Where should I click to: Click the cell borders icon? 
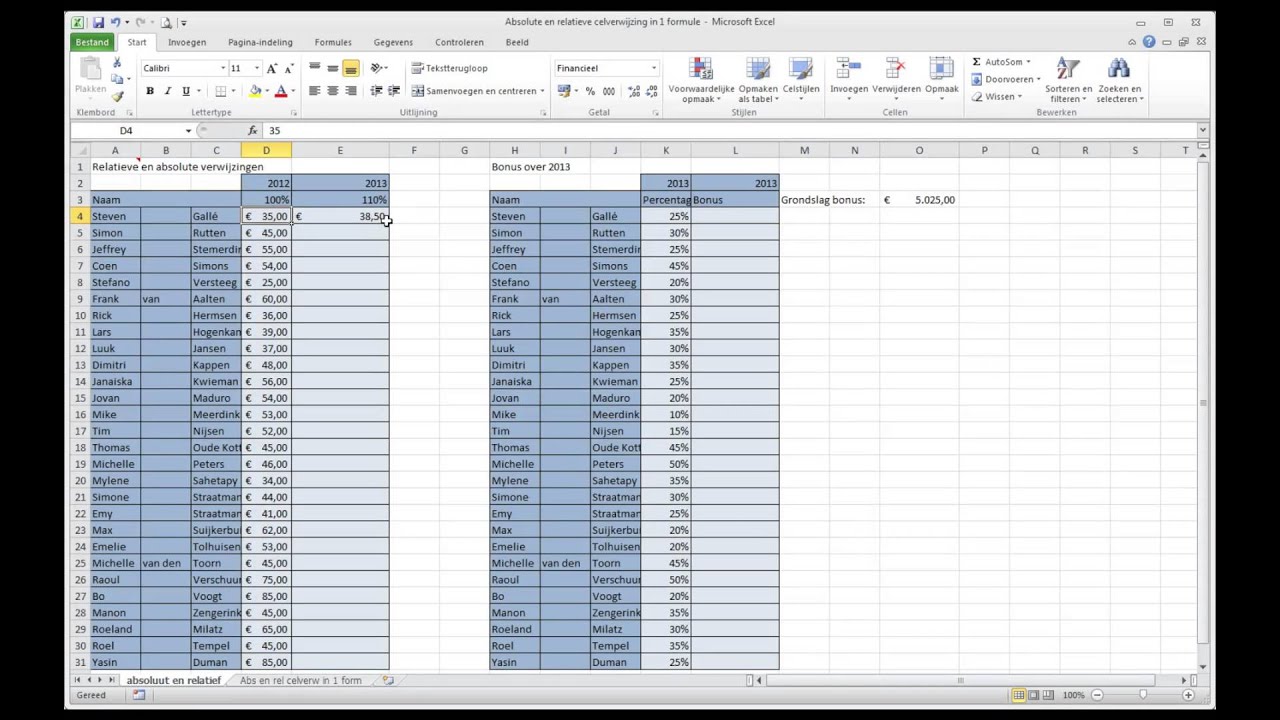click(221, 91)
